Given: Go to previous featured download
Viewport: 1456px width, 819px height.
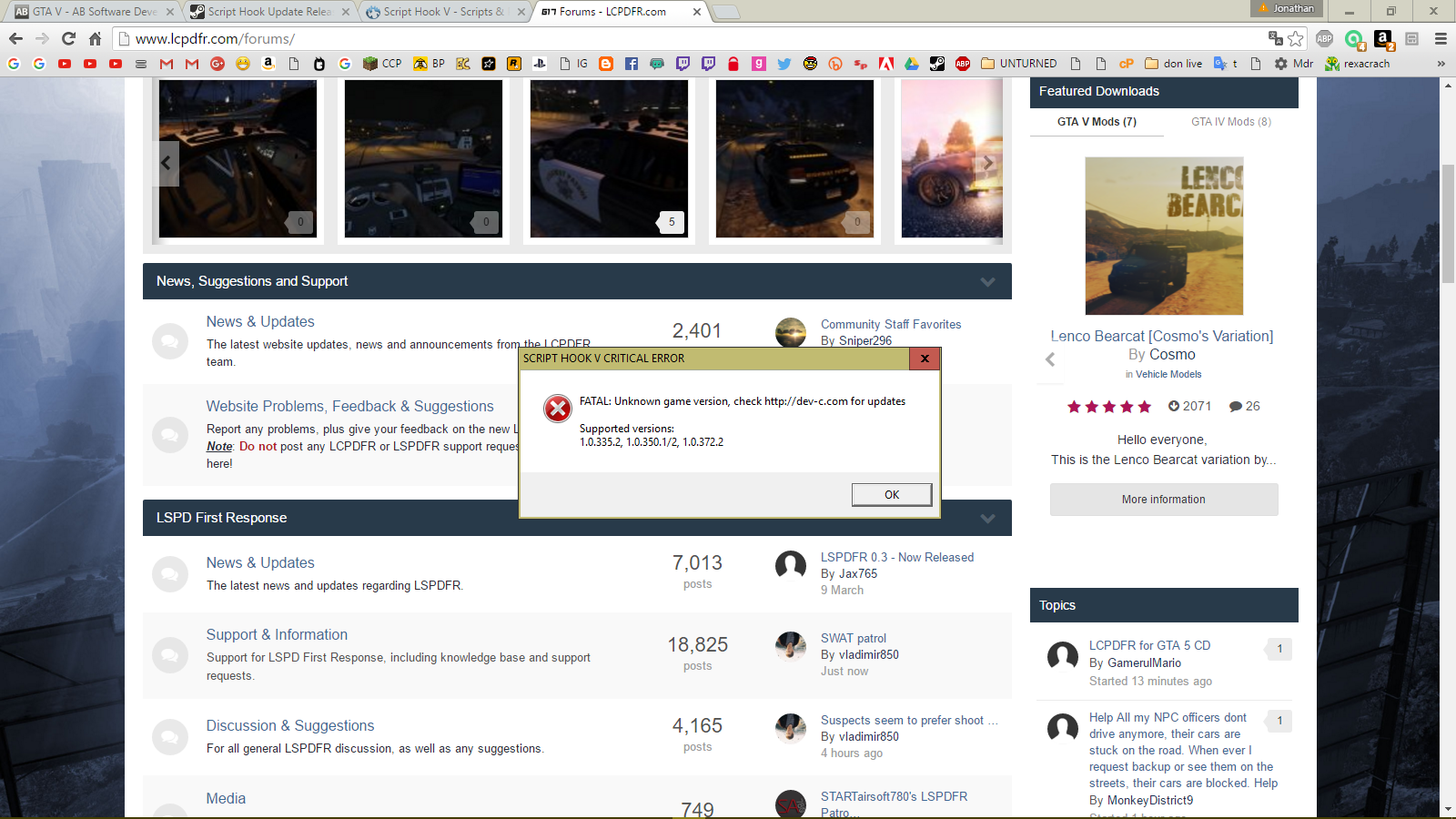Looking at the screenshot, I should tap(1050, 359).
